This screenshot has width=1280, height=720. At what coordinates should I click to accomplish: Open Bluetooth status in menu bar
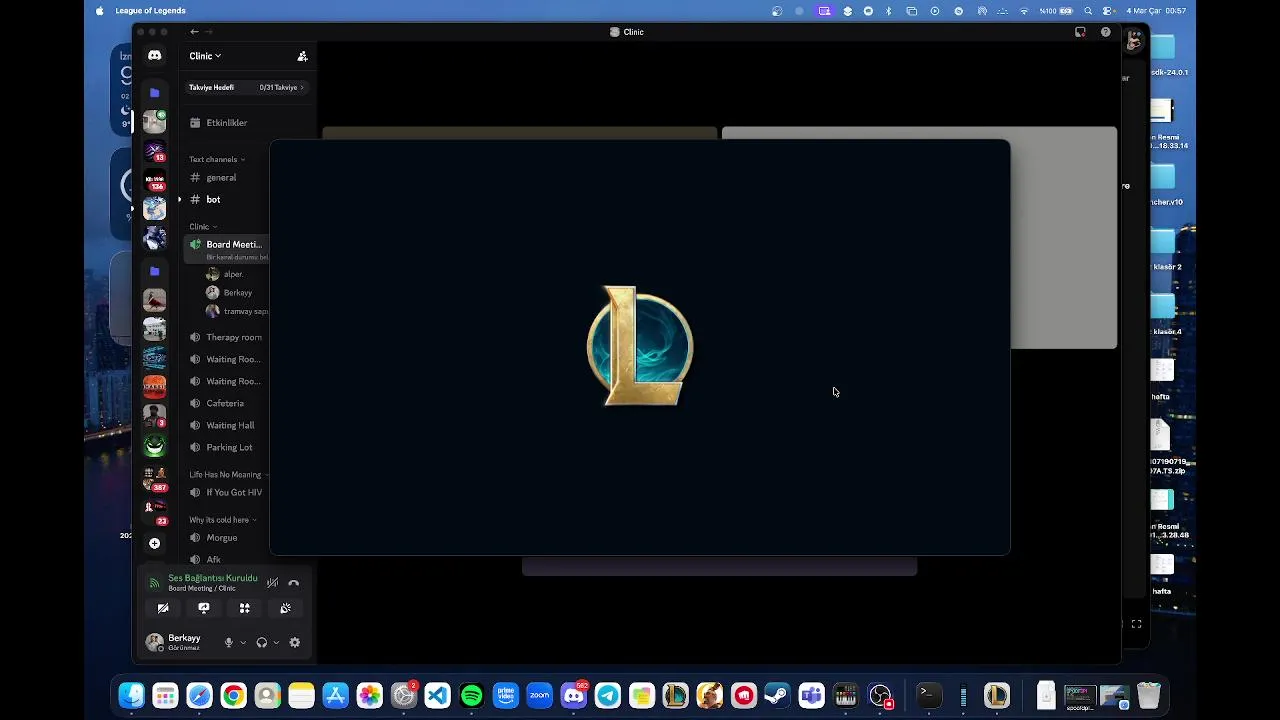click(x=889, y=11)
